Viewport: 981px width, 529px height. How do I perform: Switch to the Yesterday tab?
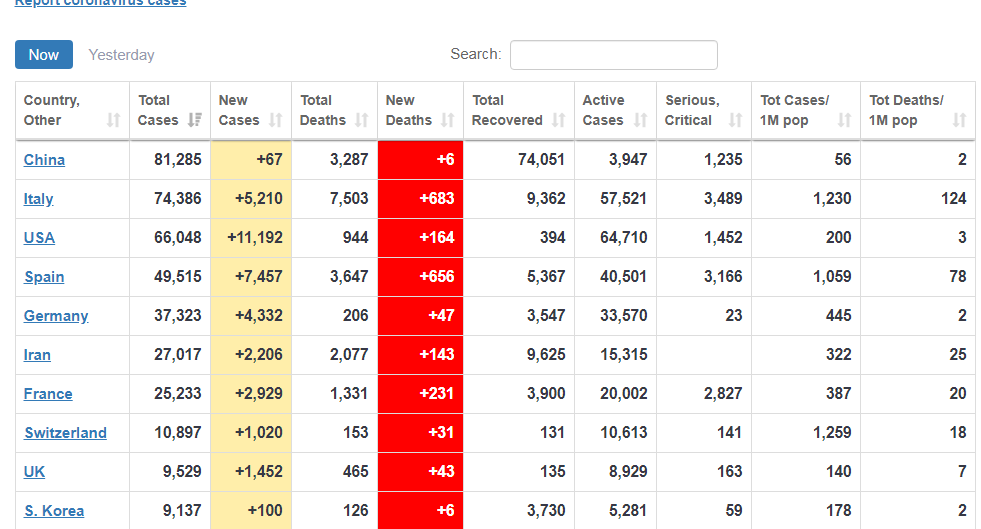[121, 55]
